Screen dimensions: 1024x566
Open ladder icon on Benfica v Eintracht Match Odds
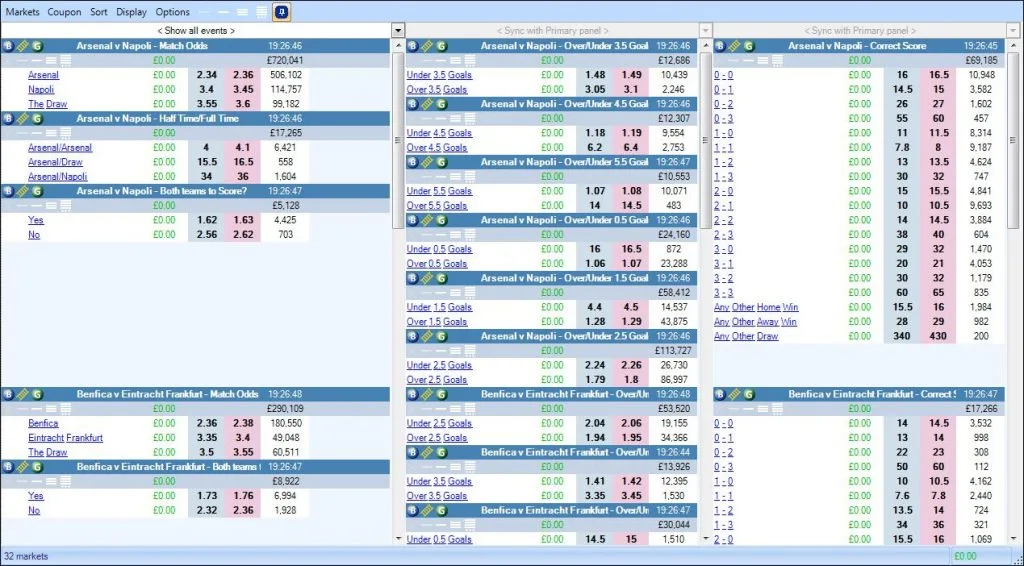click(x=23, y=394)
